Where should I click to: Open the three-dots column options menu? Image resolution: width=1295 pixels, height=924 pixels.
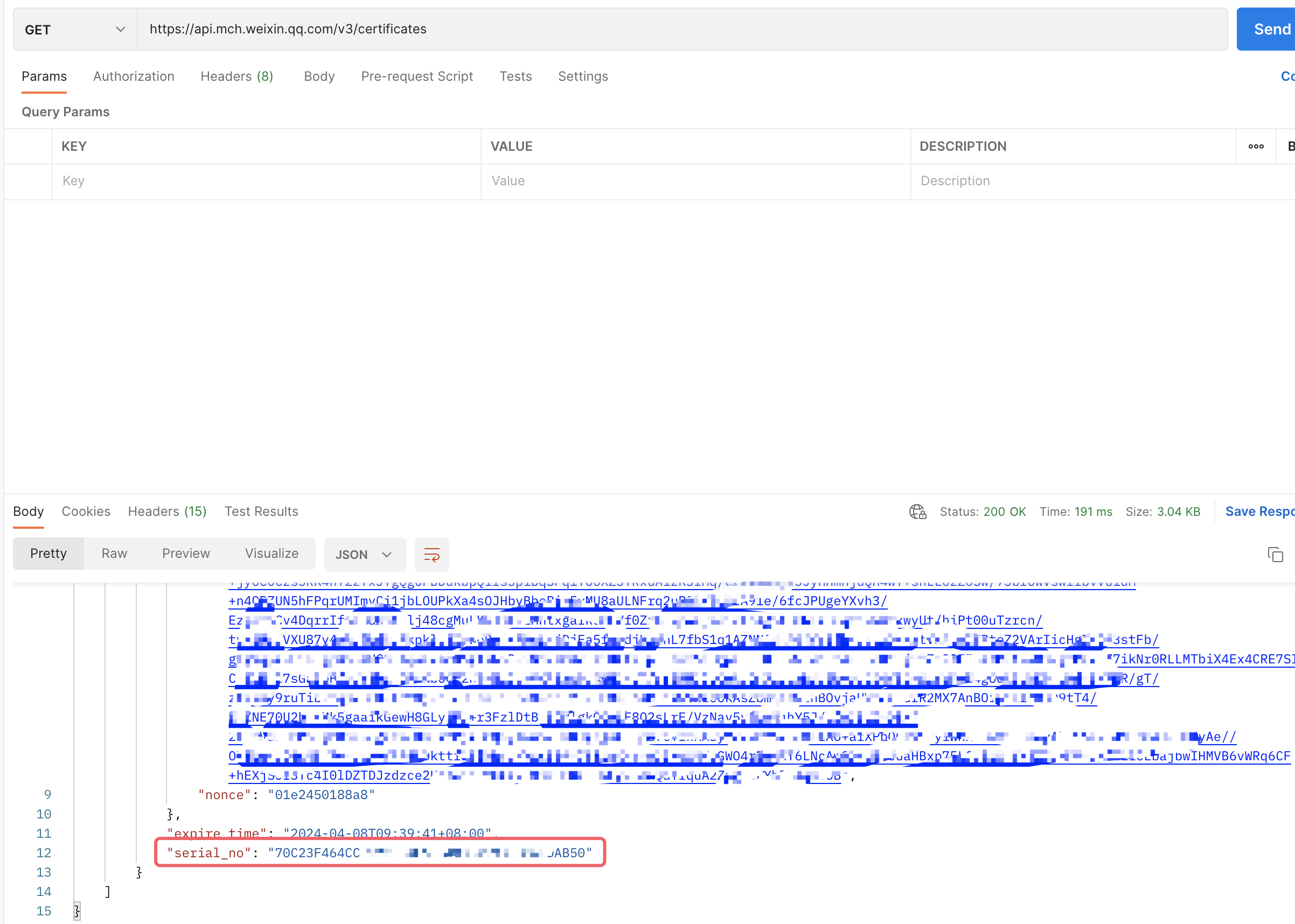(x=1256, y=146)
